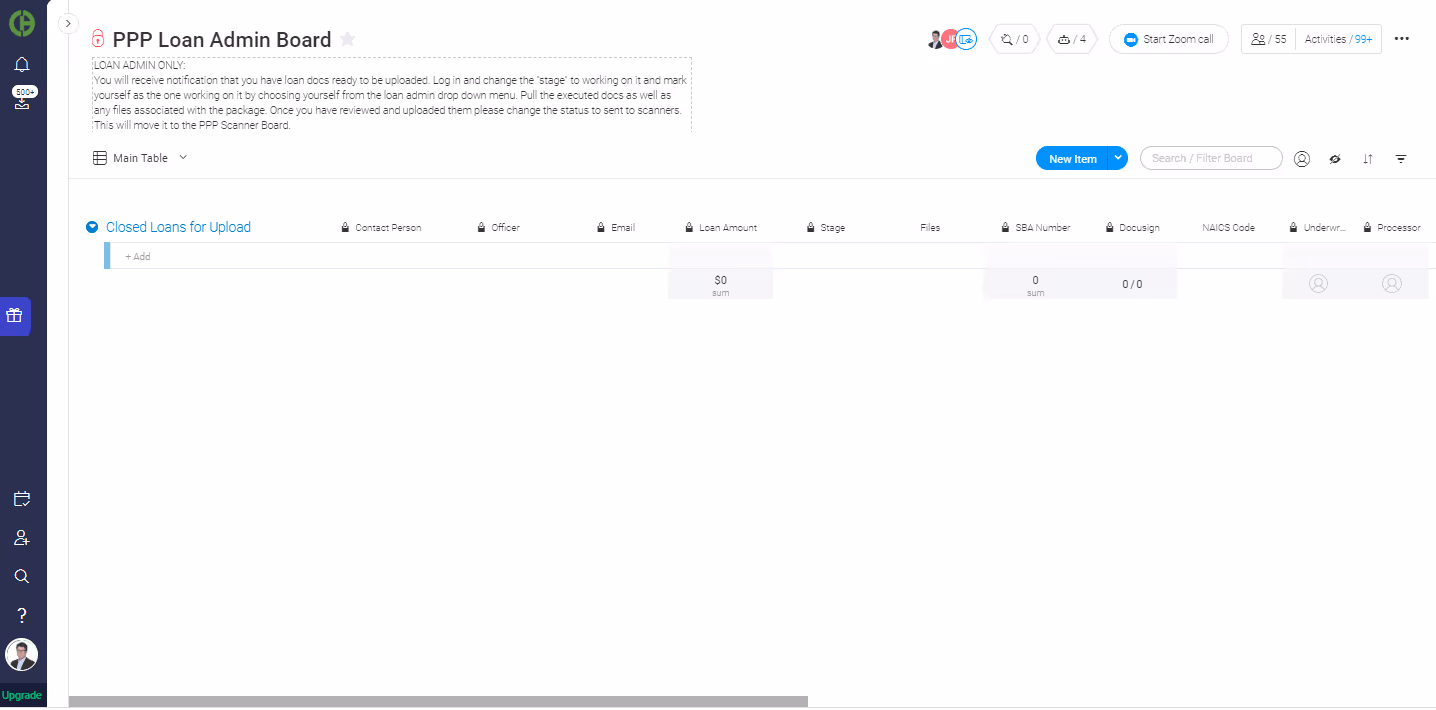Click + Add to create a row

tap(138, 257)
